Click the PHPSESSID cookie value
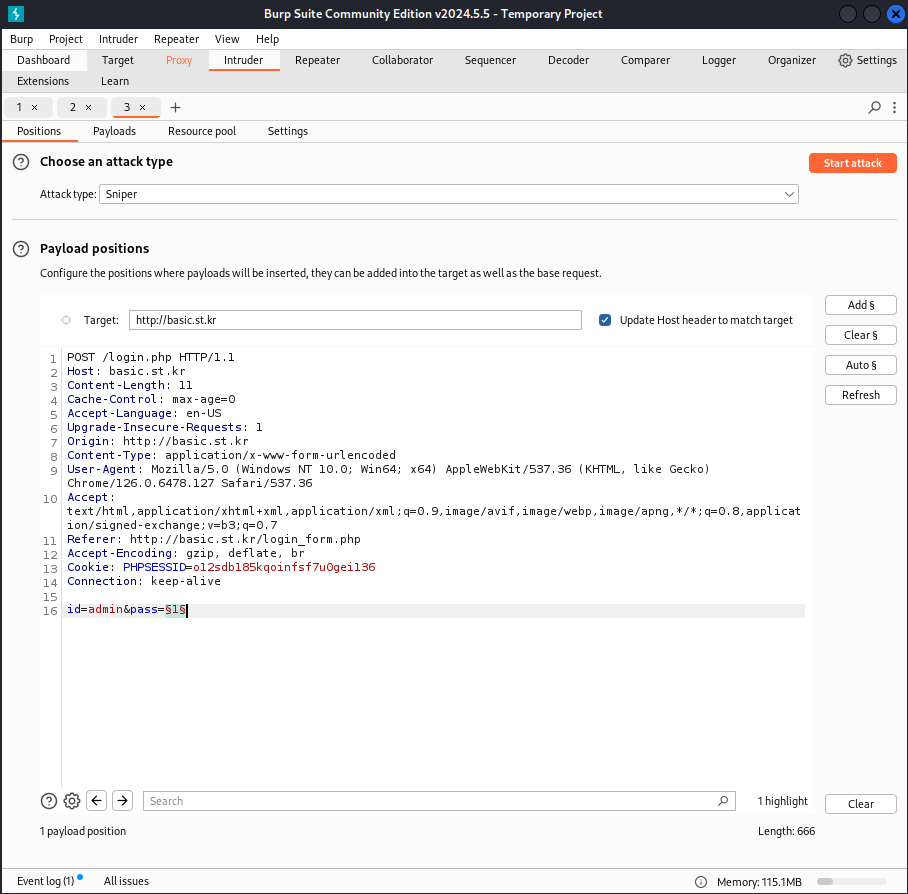908x894 pixels. pyautogui.click(x=284, y=567)
